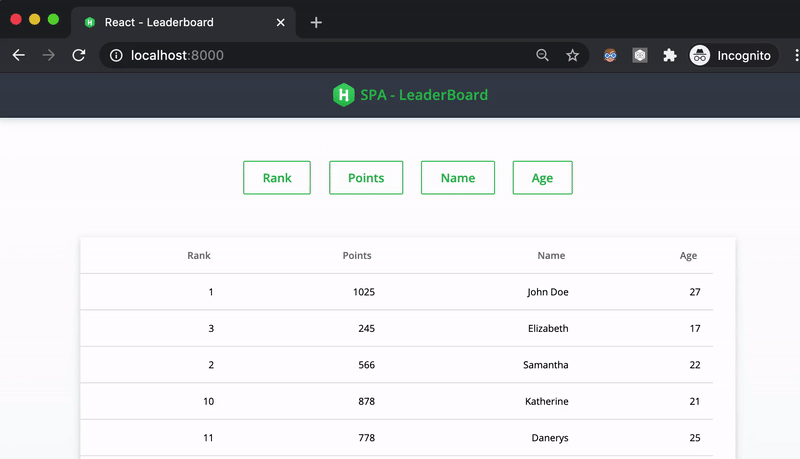Open the Extensions puzzle piece icon

669,56
